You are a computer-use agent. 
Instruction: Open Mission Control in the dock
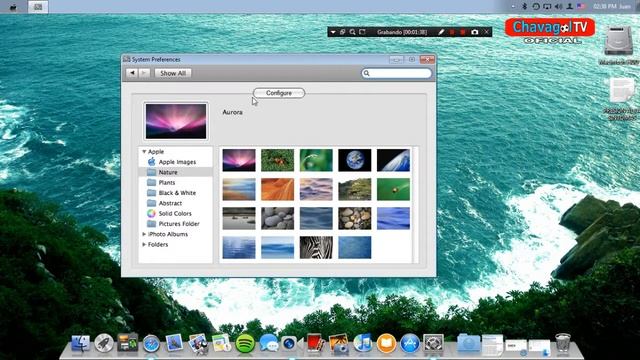(x=127, y=343)
